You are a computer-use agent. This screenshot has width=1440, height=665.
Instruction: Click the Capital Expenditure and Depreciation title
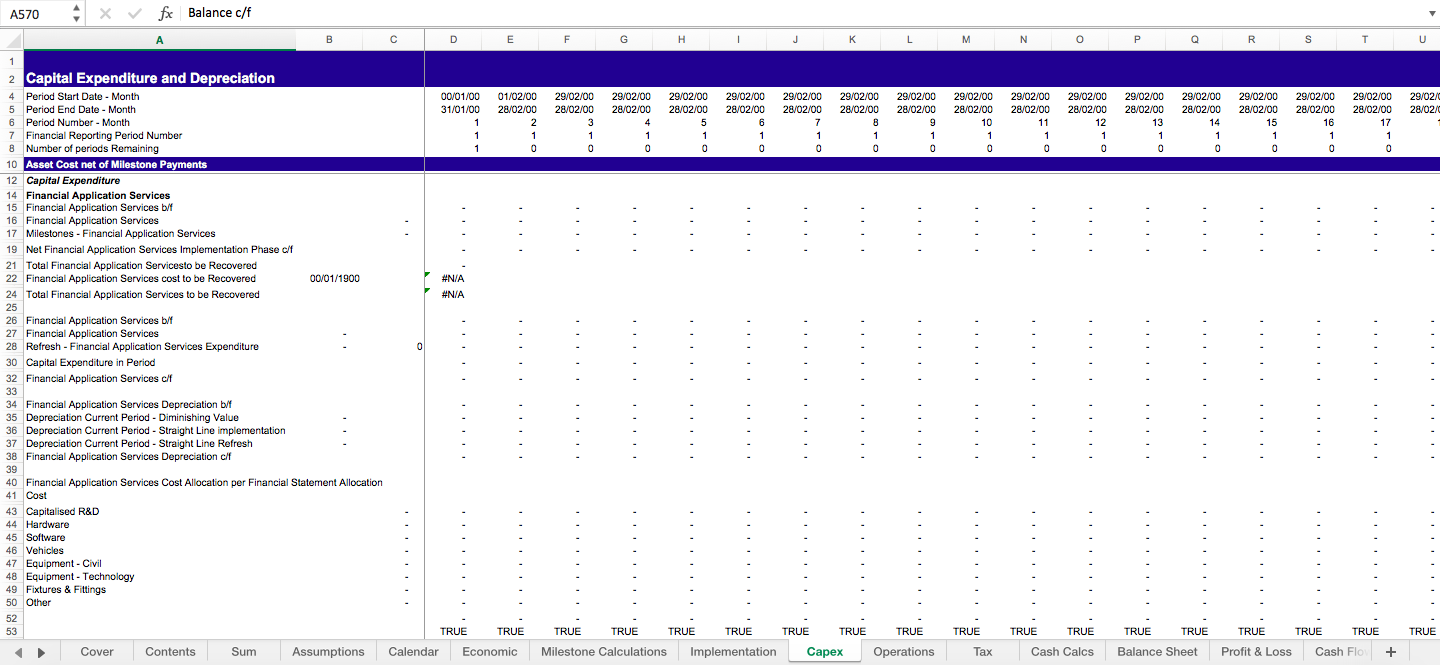pos(150,78)
